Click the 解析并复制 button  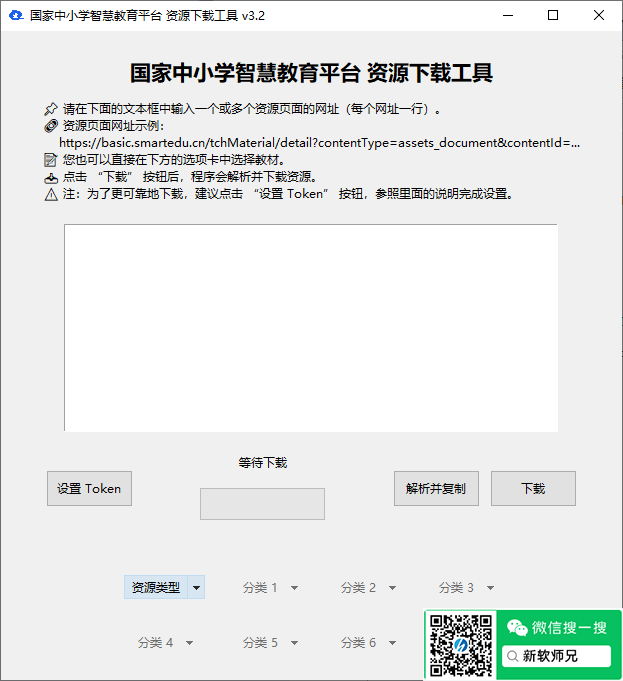[435, 489]
